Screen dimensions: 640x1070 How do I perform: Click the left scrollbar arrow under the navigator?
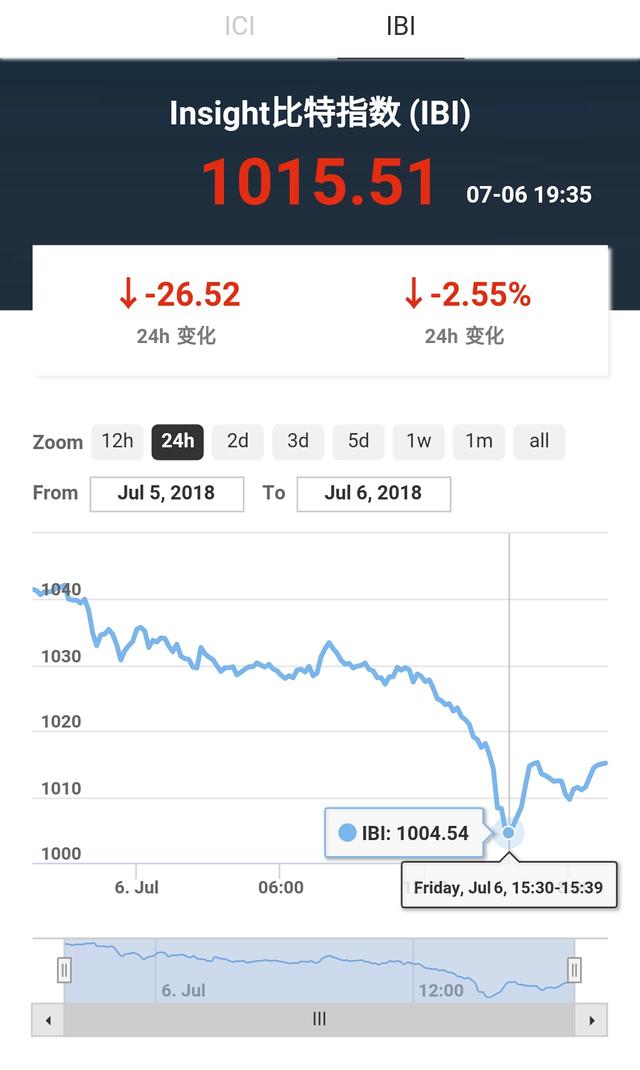click(49, 1019)
